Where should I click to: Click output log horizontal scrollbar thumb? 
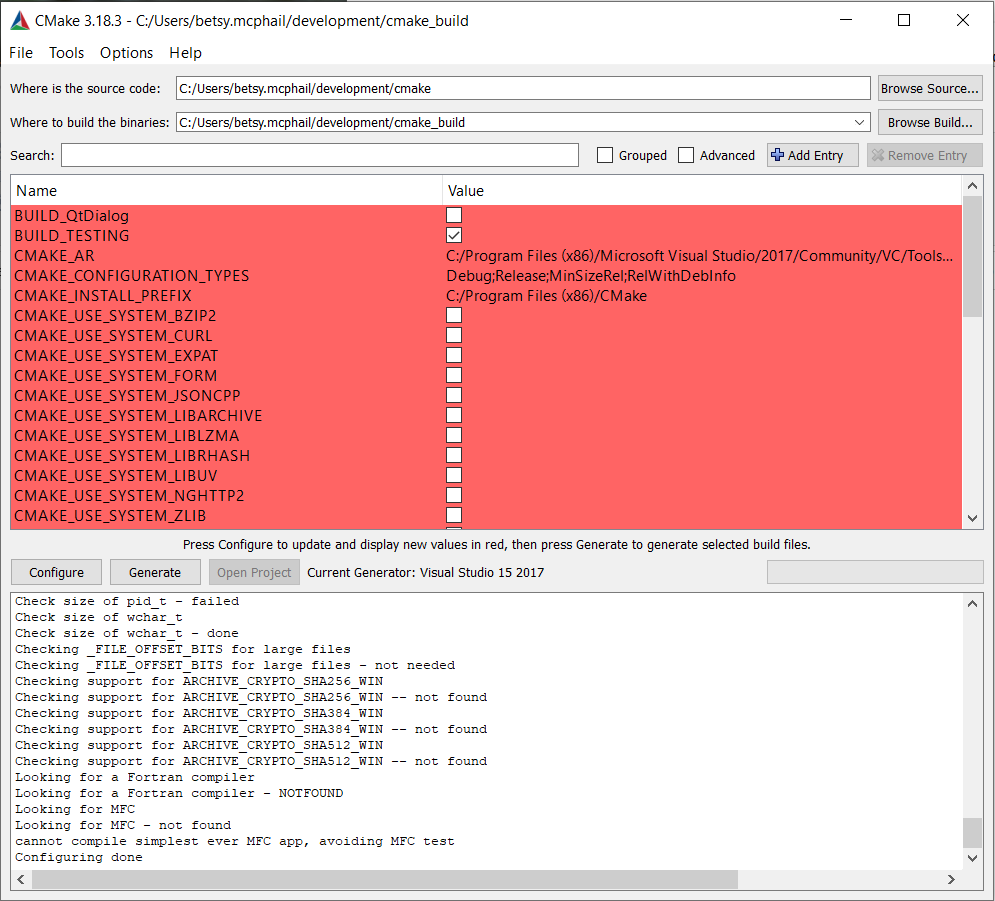coord(385,879)
